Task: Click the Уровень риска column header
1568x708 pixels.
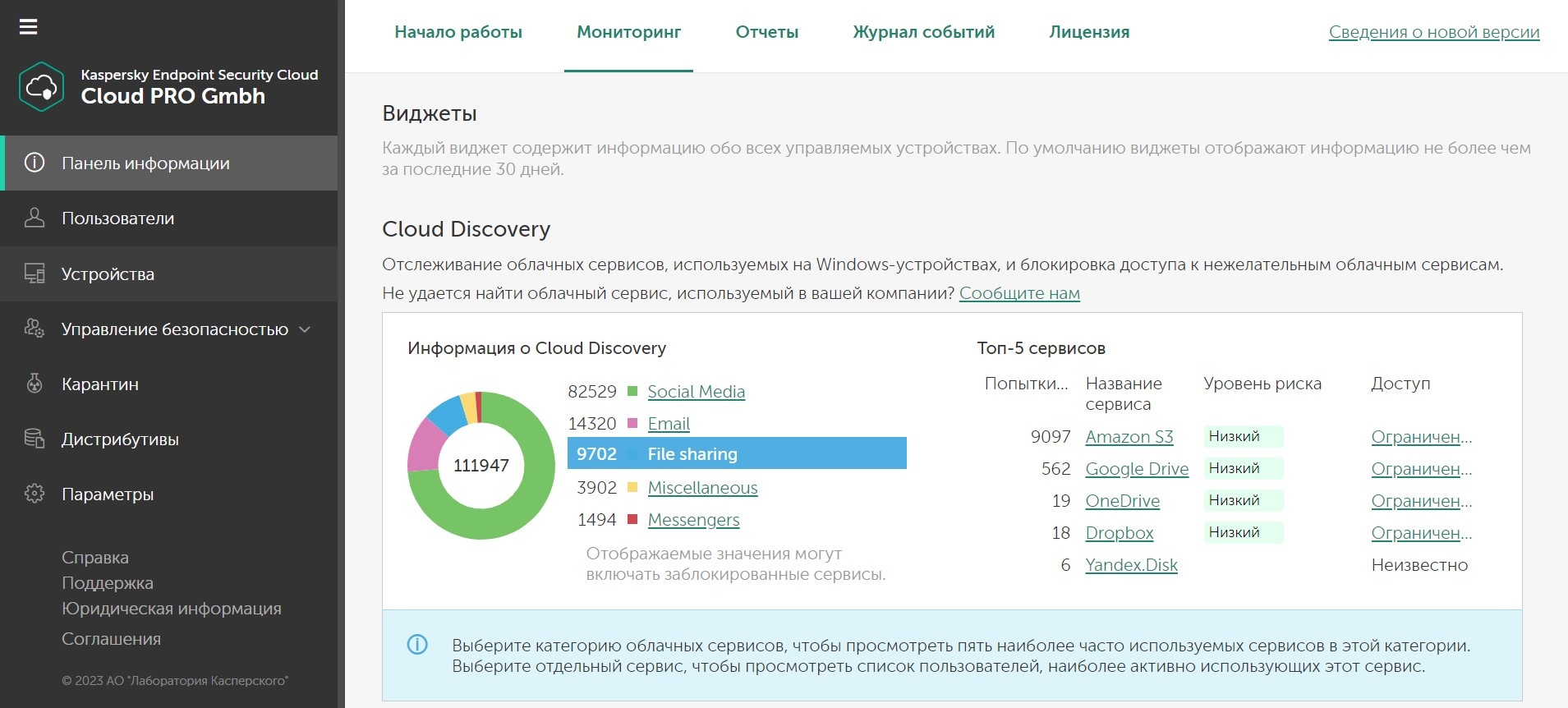Action: click(x=1262, y=384)
